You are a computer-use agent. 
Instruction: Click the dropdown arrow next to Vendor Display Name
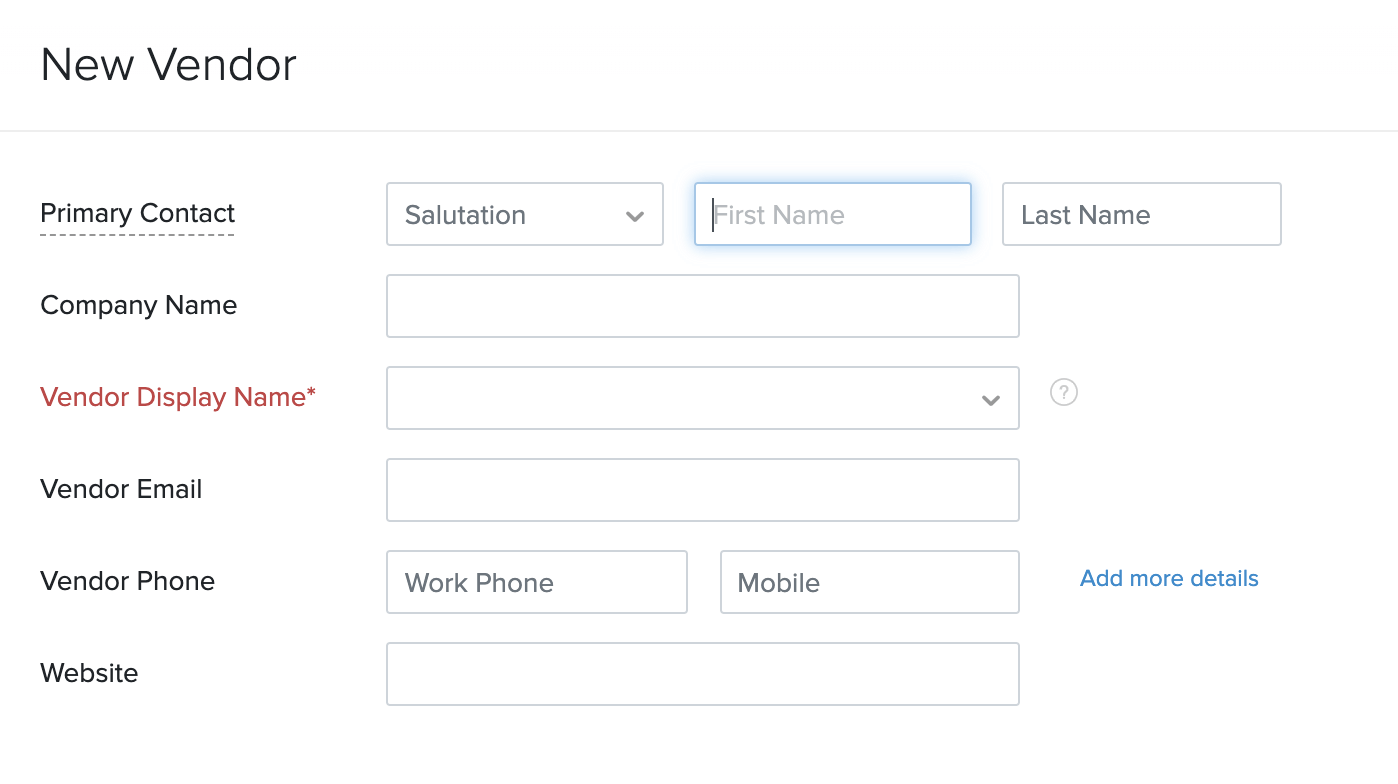pyautogui.click(x=990, y=398)
